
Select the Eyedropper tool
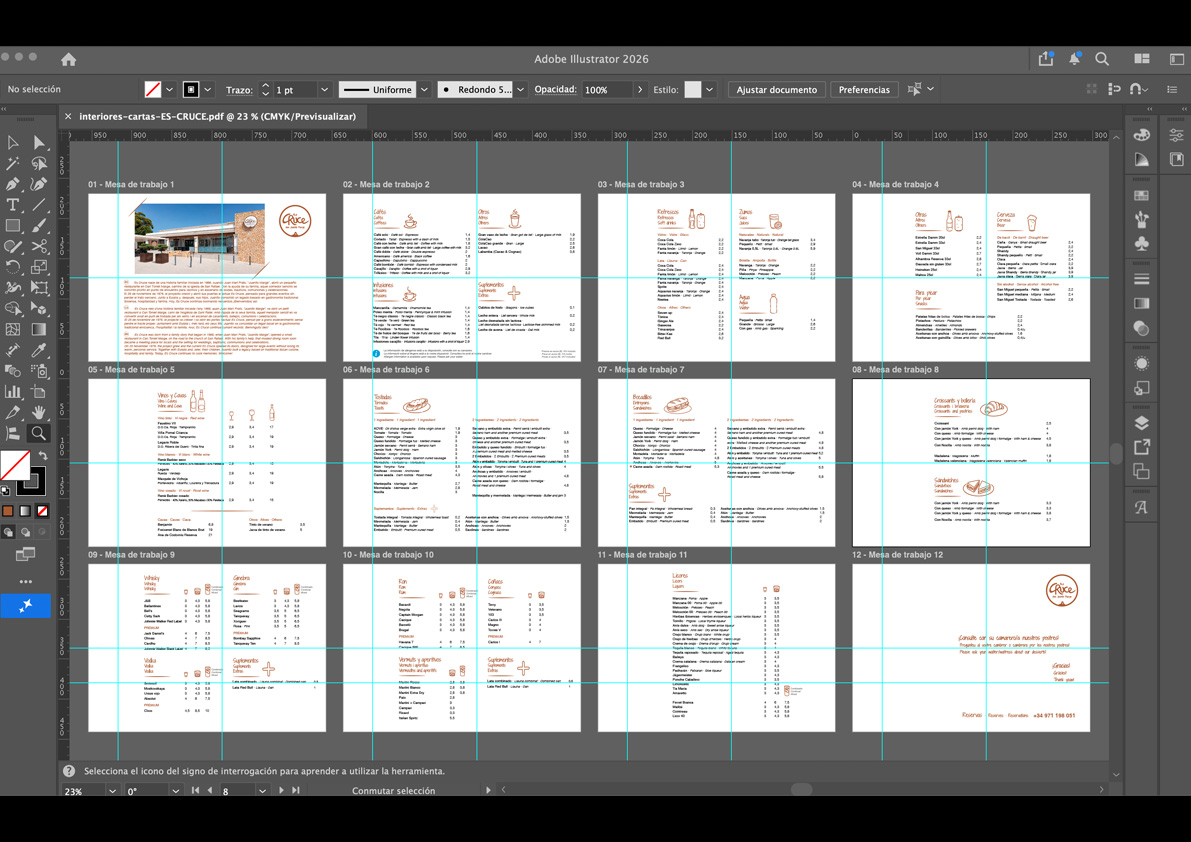(x=39, y=350)
